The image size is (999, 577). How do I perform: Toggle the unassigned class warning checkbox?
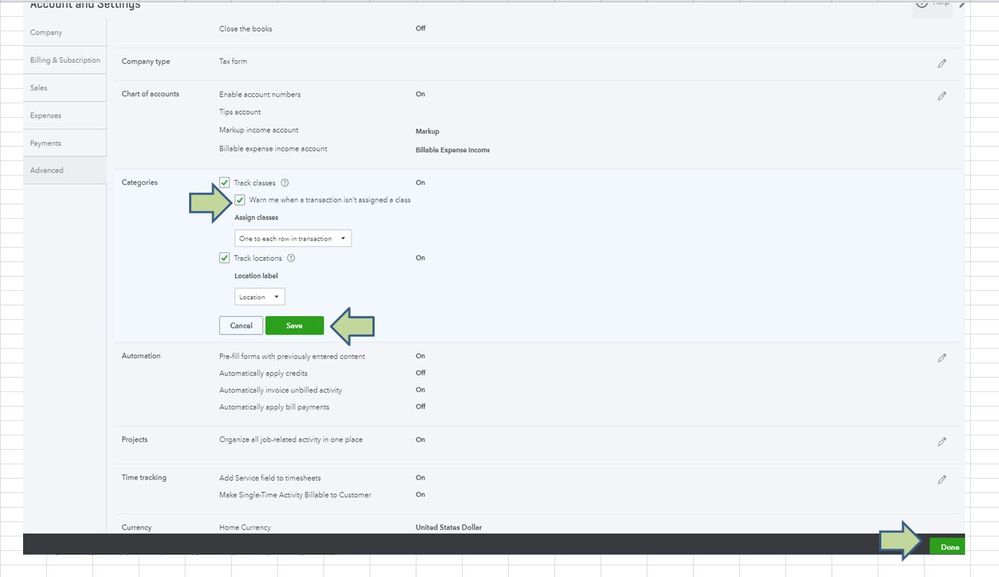[240, 200]
